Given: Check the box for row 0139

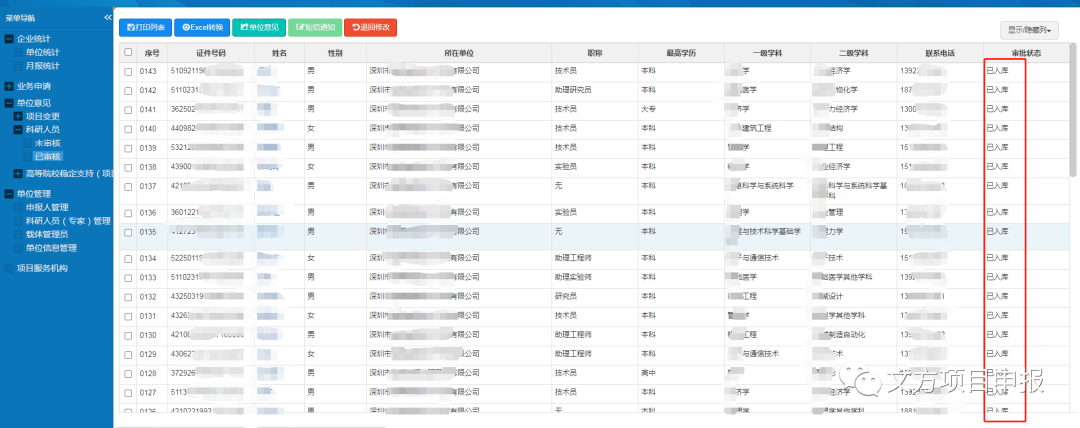Looking at the screenshot, I should pyautogui.click(x=128, y=148).
